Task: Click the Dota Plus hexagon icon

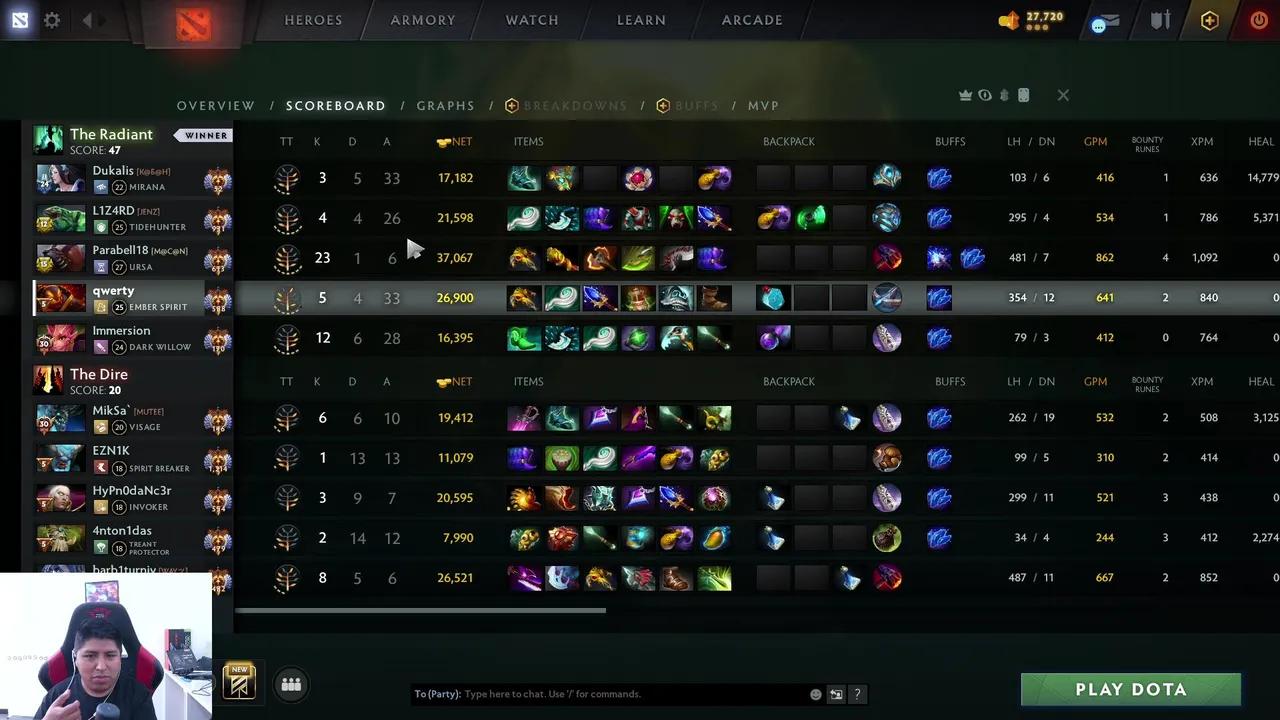Action: [x=1210, y=20]
